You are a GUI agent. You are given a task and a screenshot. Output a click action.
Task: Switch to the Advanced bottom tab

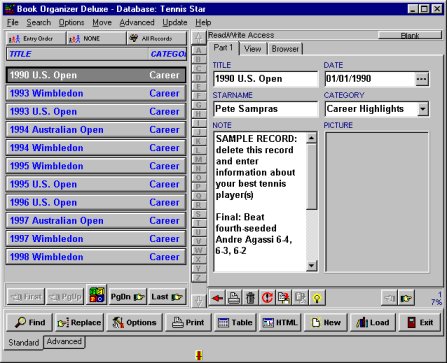[64, 342]
